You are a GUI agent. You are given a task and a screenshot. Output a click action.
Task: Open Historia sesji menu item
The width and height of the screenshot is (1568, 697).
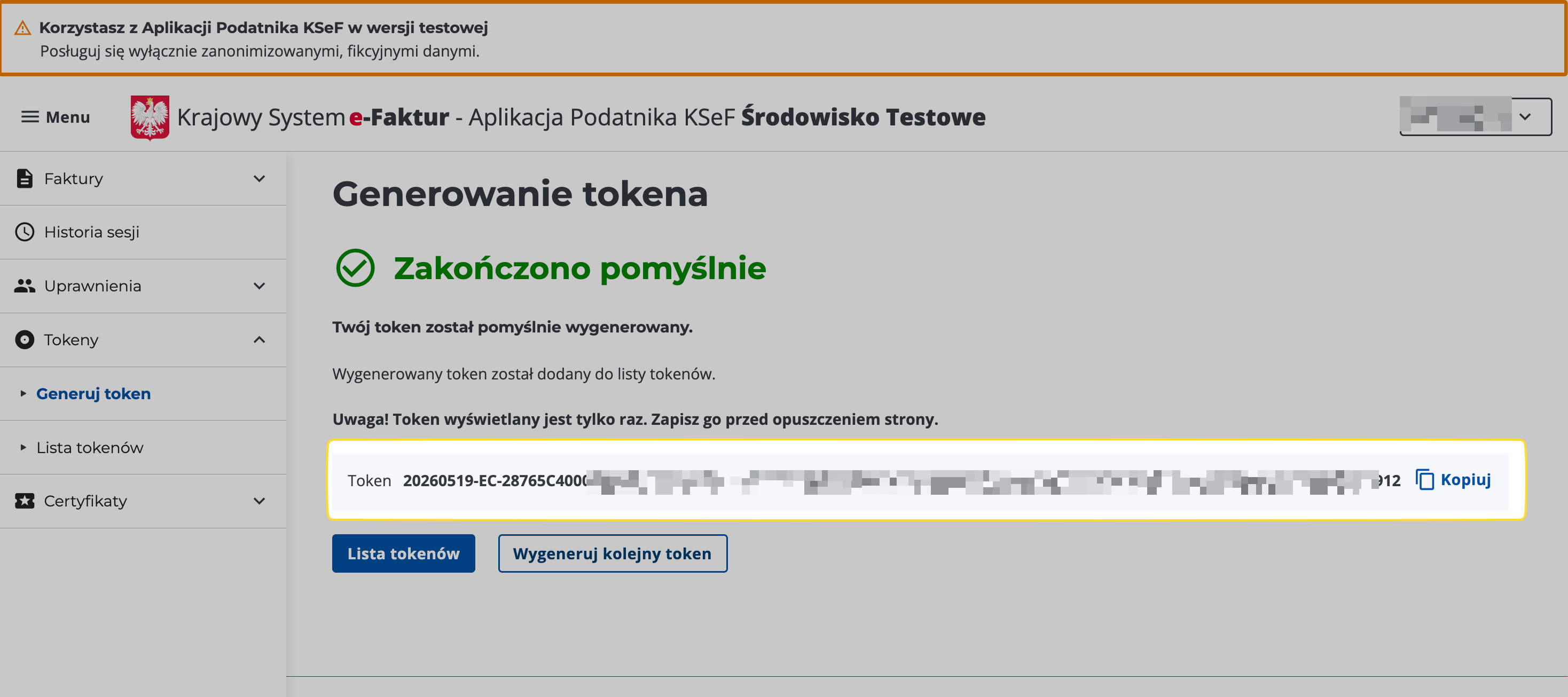143,232
